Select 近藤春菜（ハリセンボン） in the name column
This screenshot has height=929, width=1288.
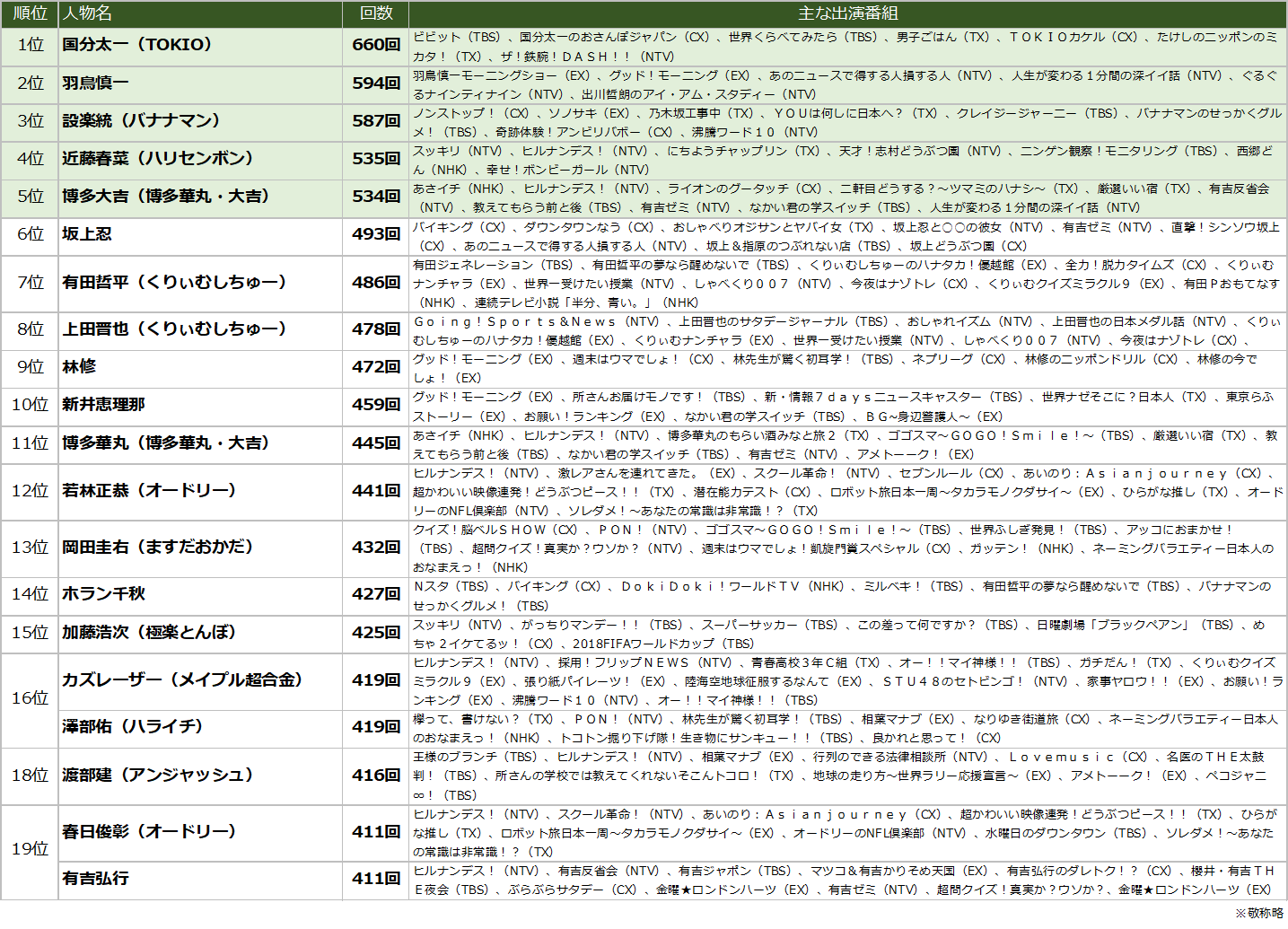(x=158, y=159)
